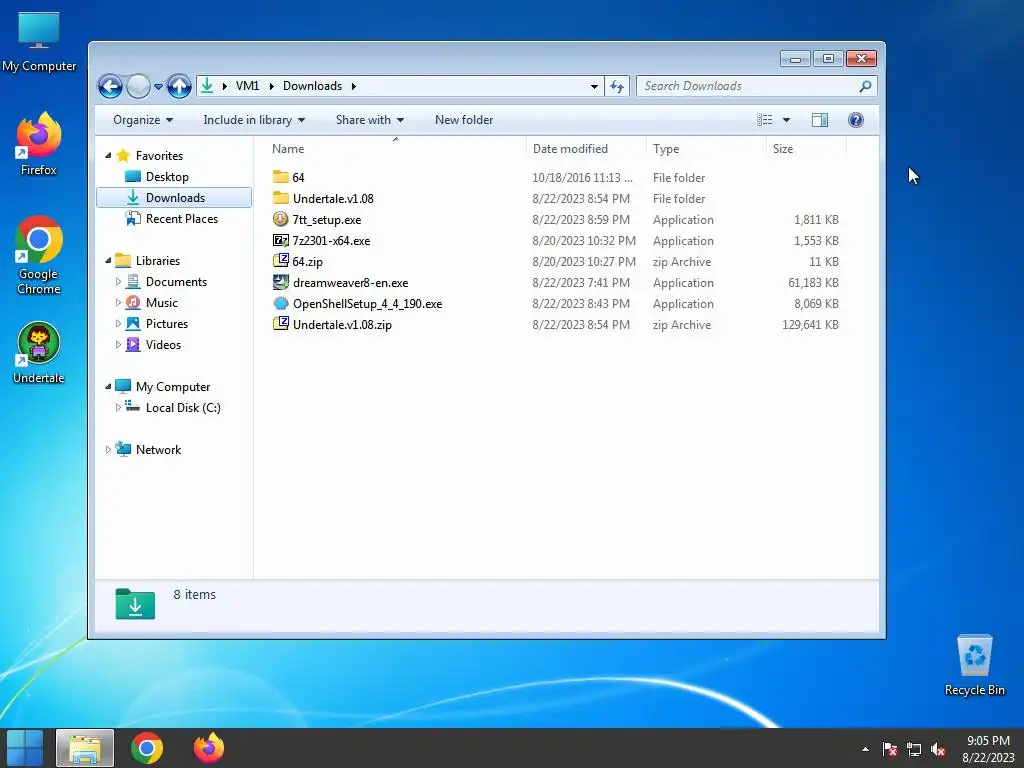Select Local Disk (C:)
This screenshot has height=768, width=1024.
183,408
